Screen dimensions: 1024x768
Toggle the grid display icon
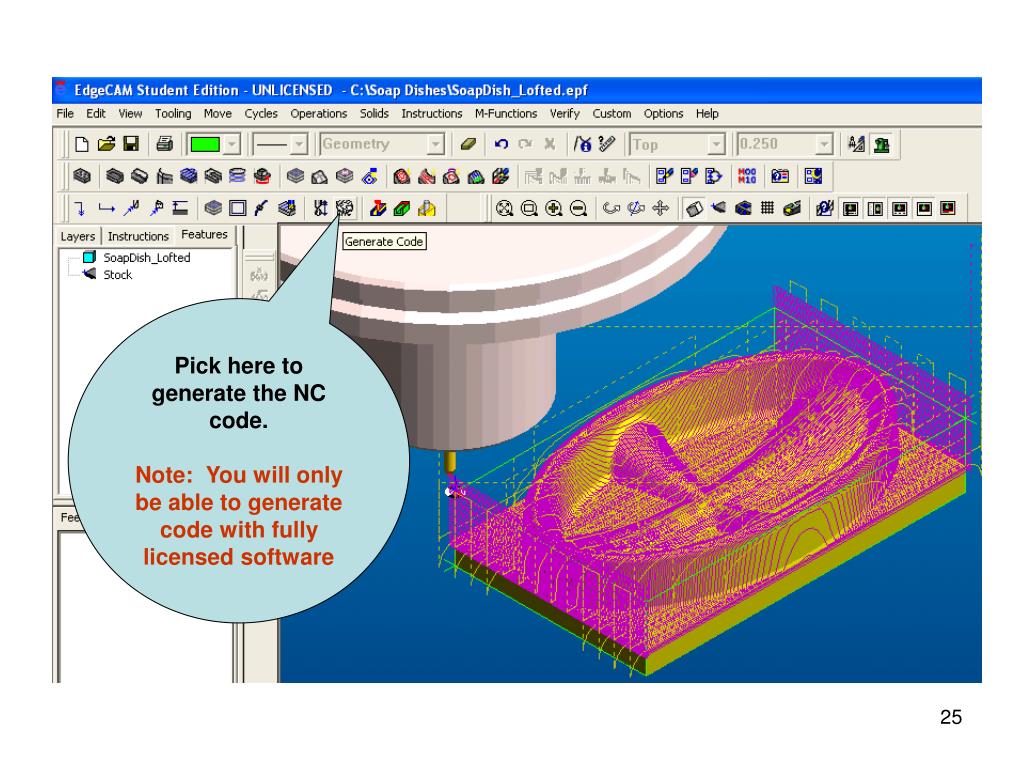[x=767, y=208]
